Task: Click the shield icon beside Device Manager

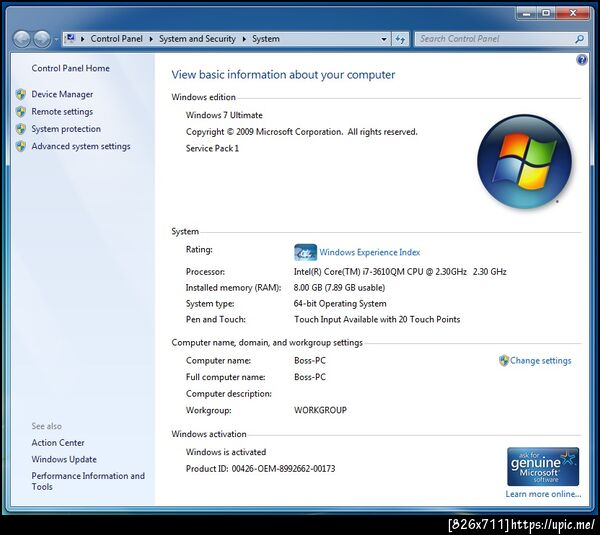Action: [x=21, y=94]
